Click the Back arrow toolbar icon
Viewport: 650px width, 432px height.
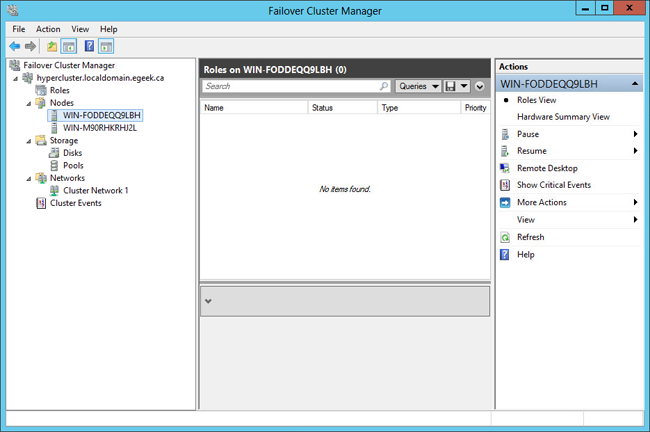pyautogui.click(x=15, y=46)
